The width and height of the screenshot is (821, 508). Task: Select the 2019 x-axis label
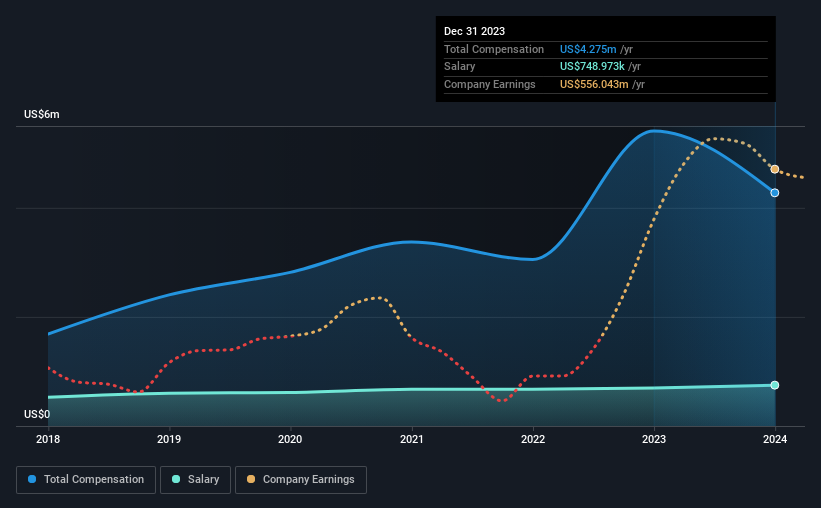[x=169, y=439]
